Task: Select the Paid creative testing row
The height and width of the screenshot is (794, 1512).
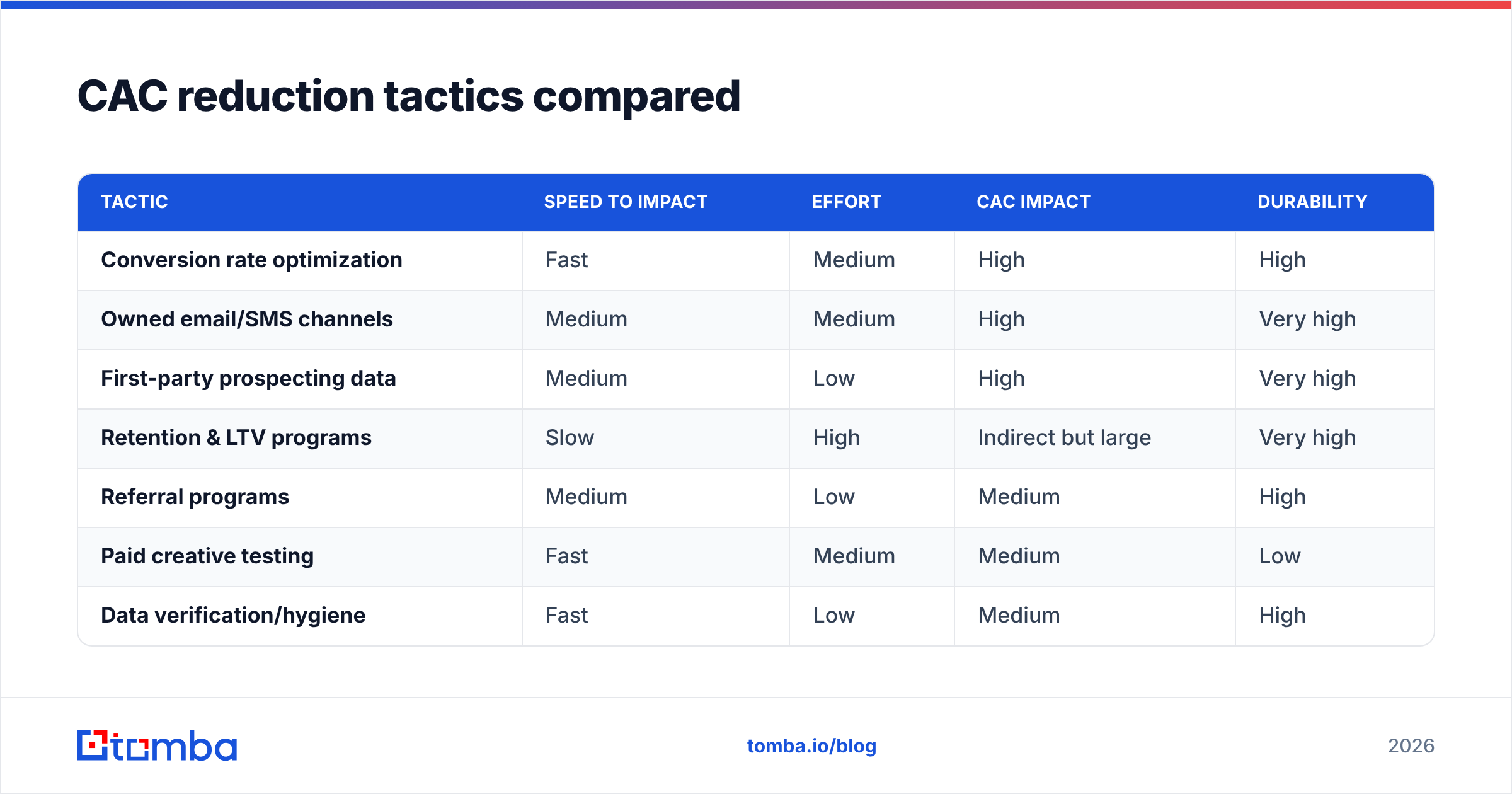Action: pos(756,556)
